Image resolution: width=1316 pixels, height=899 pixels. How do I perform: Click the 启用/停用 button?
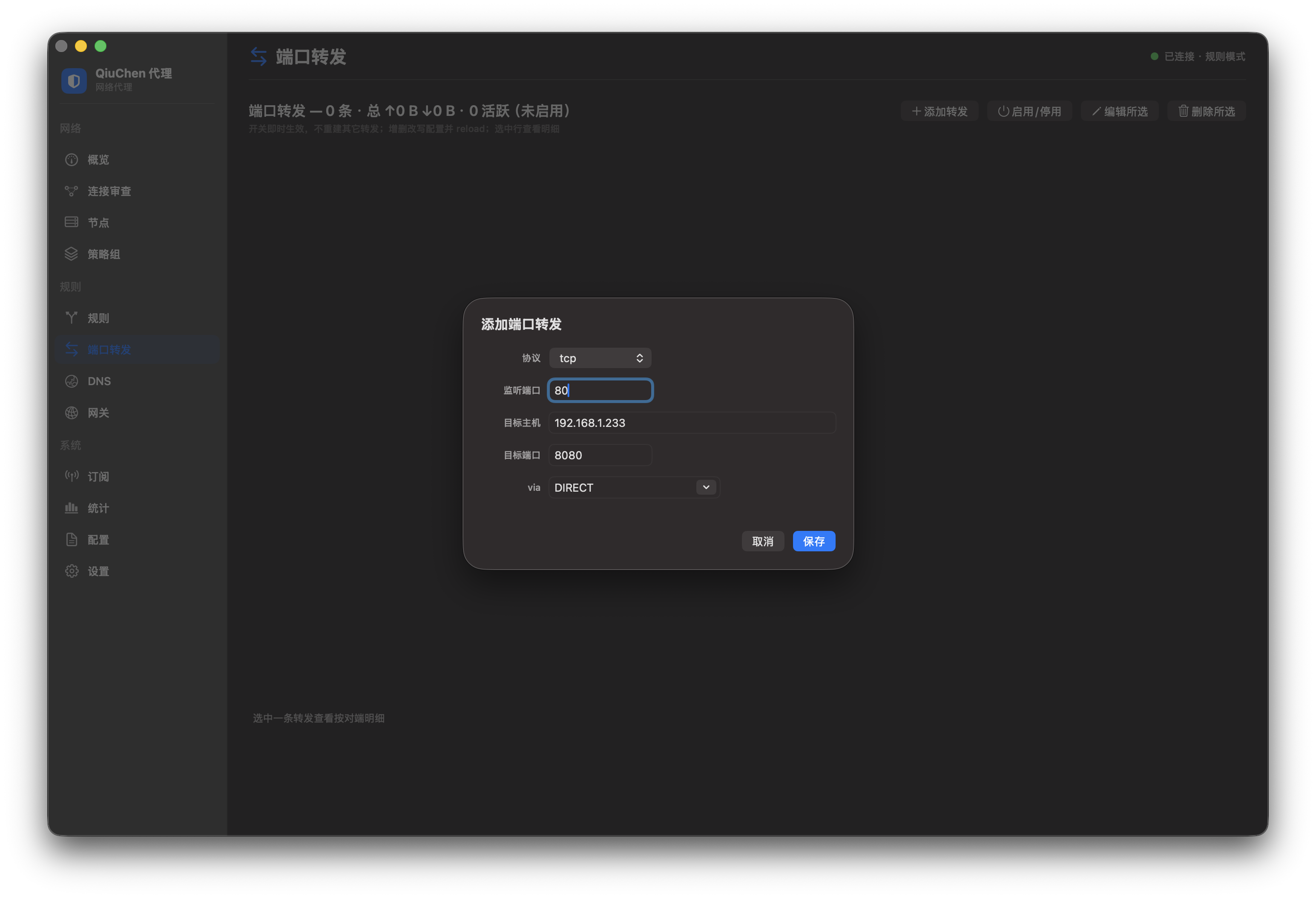coord(1029,111)
